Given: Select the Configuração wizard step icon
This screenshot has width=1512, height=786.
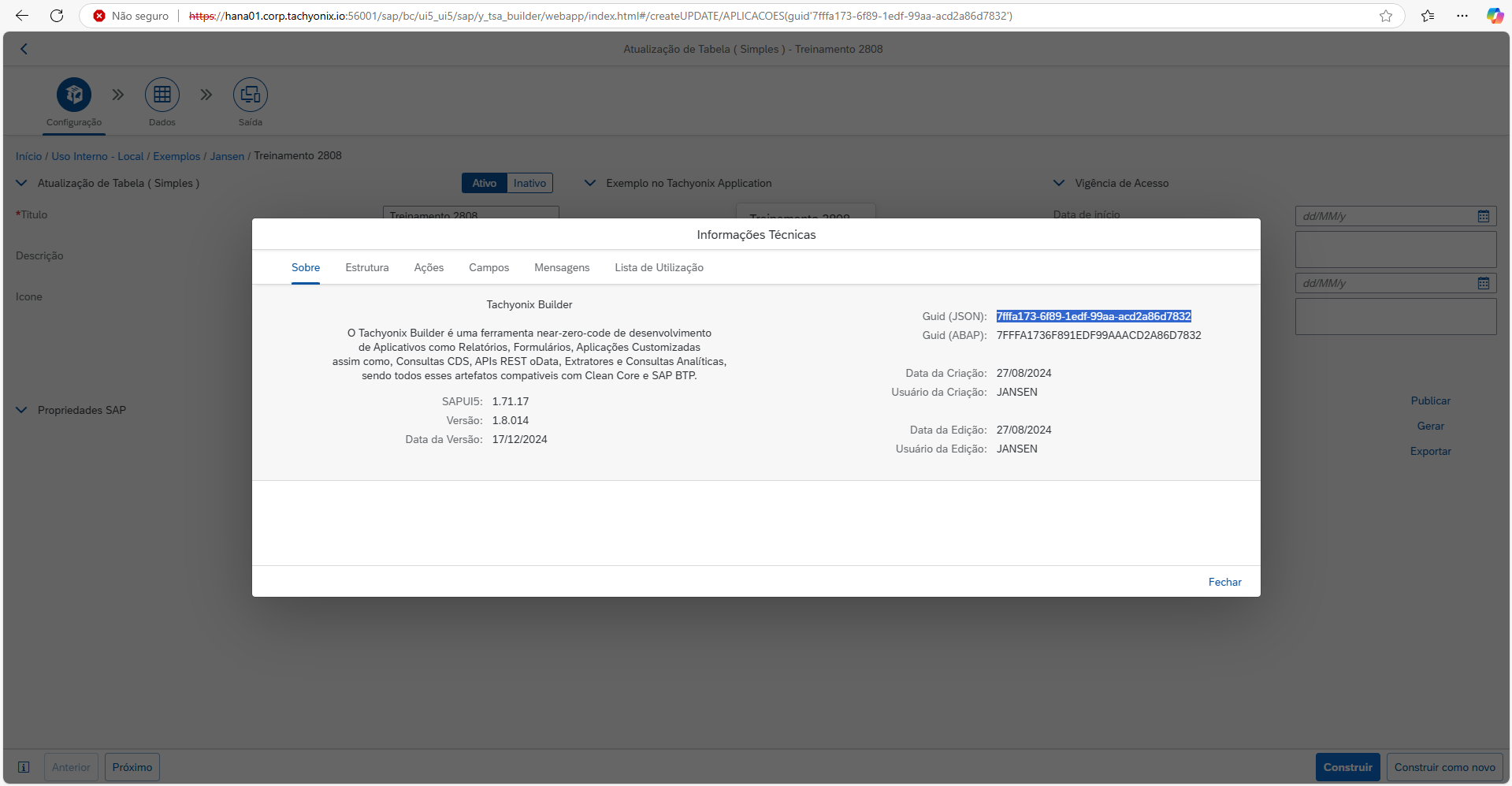Looking at the screenshot, I should tap(74, 95).
